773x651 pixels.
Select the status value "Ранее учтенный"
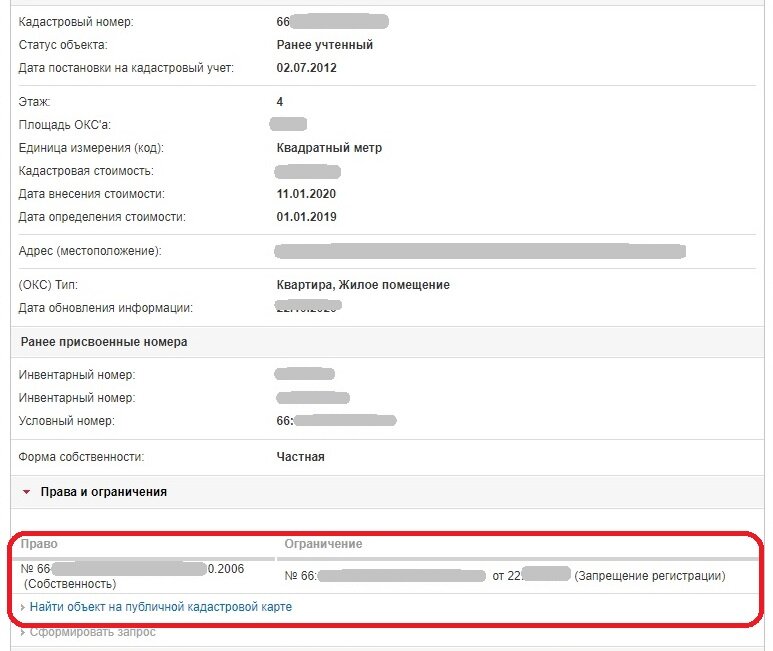[x=324, y=45]
